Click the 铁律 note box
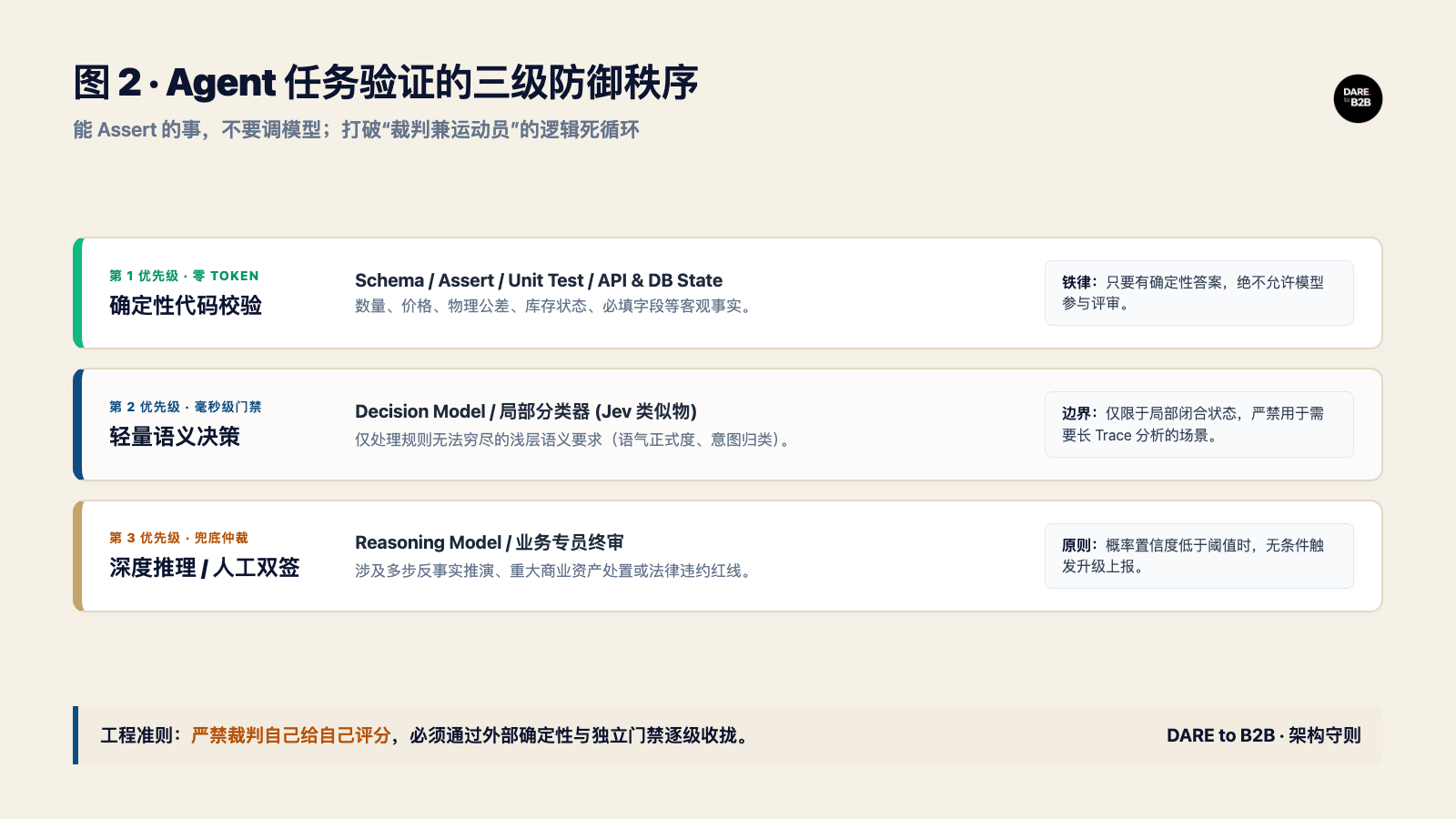 [x=1198, y=293]
